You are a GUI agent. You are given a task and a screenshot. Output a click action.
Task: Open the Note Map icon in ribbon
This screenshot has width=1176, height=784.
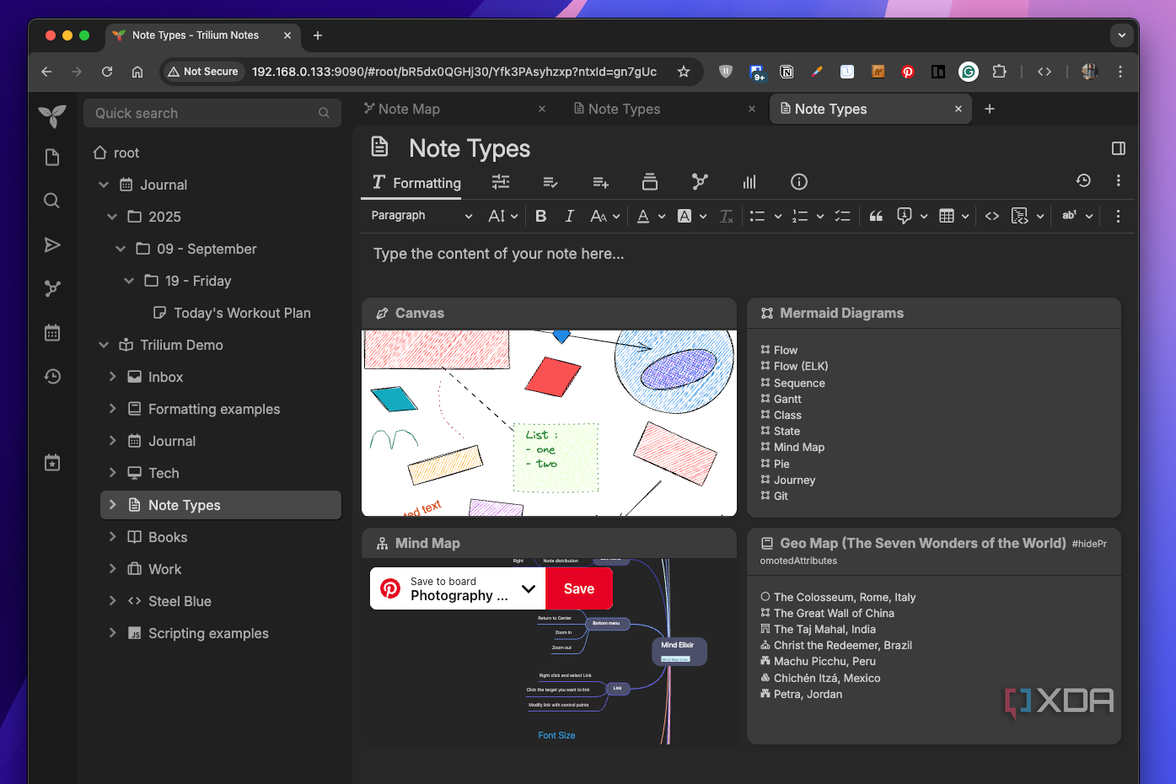699,182
